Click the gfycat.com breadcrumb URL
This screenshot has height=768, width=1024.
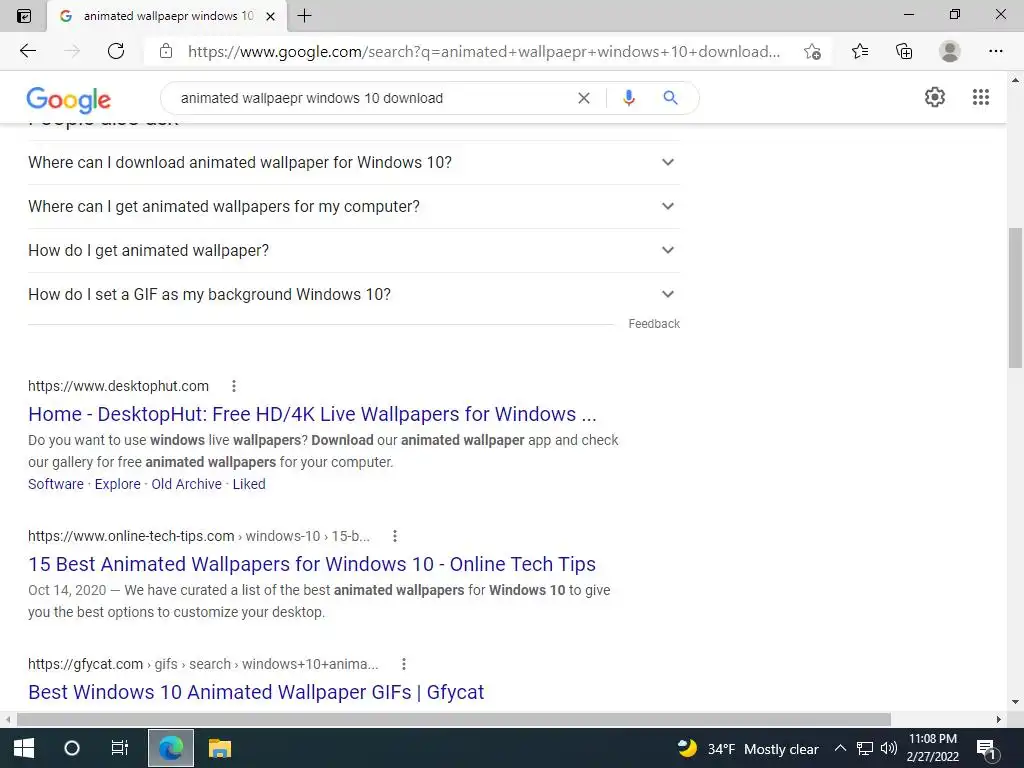(x=203, y=664)
